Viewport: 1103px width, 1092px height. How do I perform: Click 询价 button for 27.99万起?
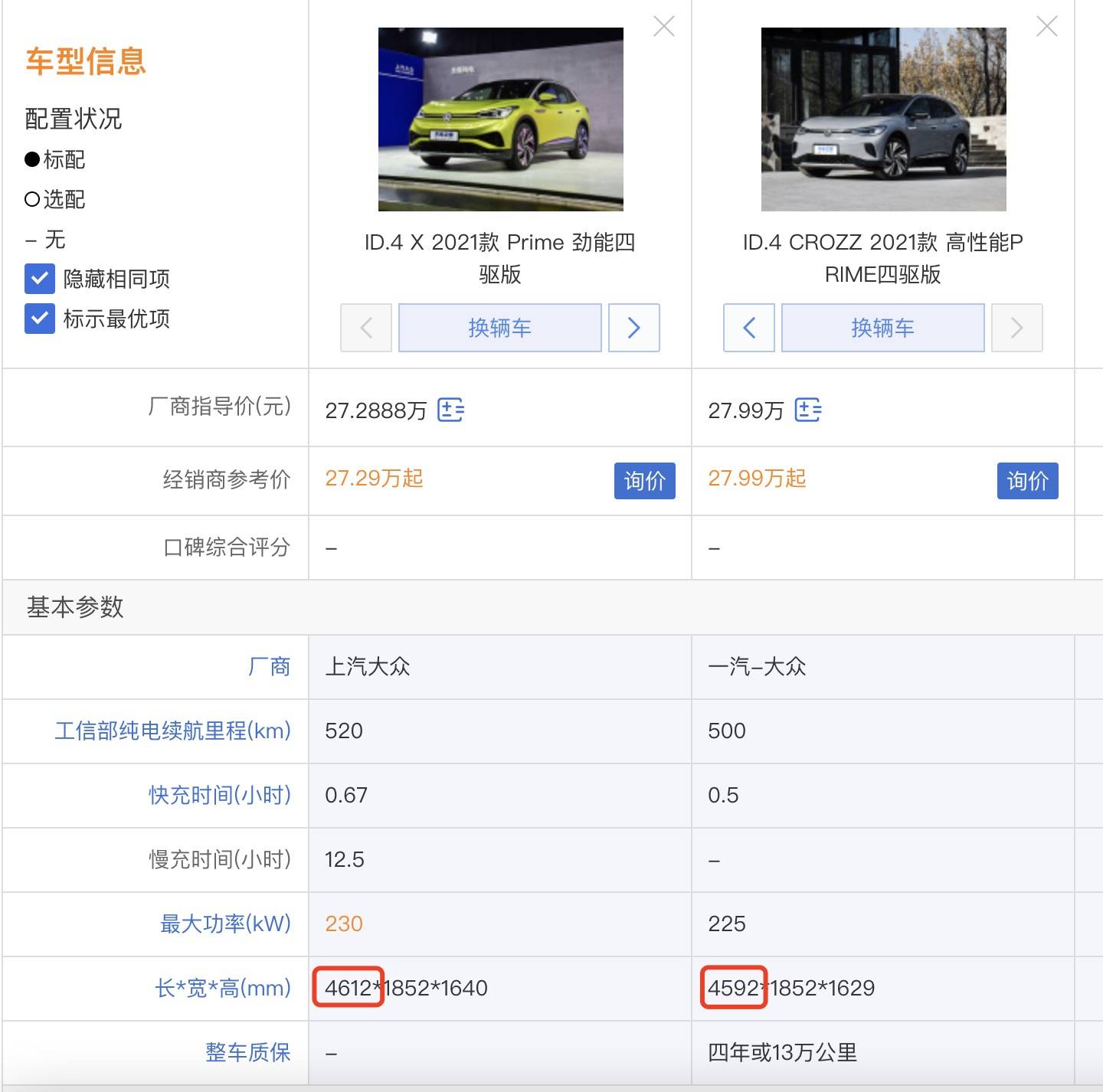pos(1028,481)
